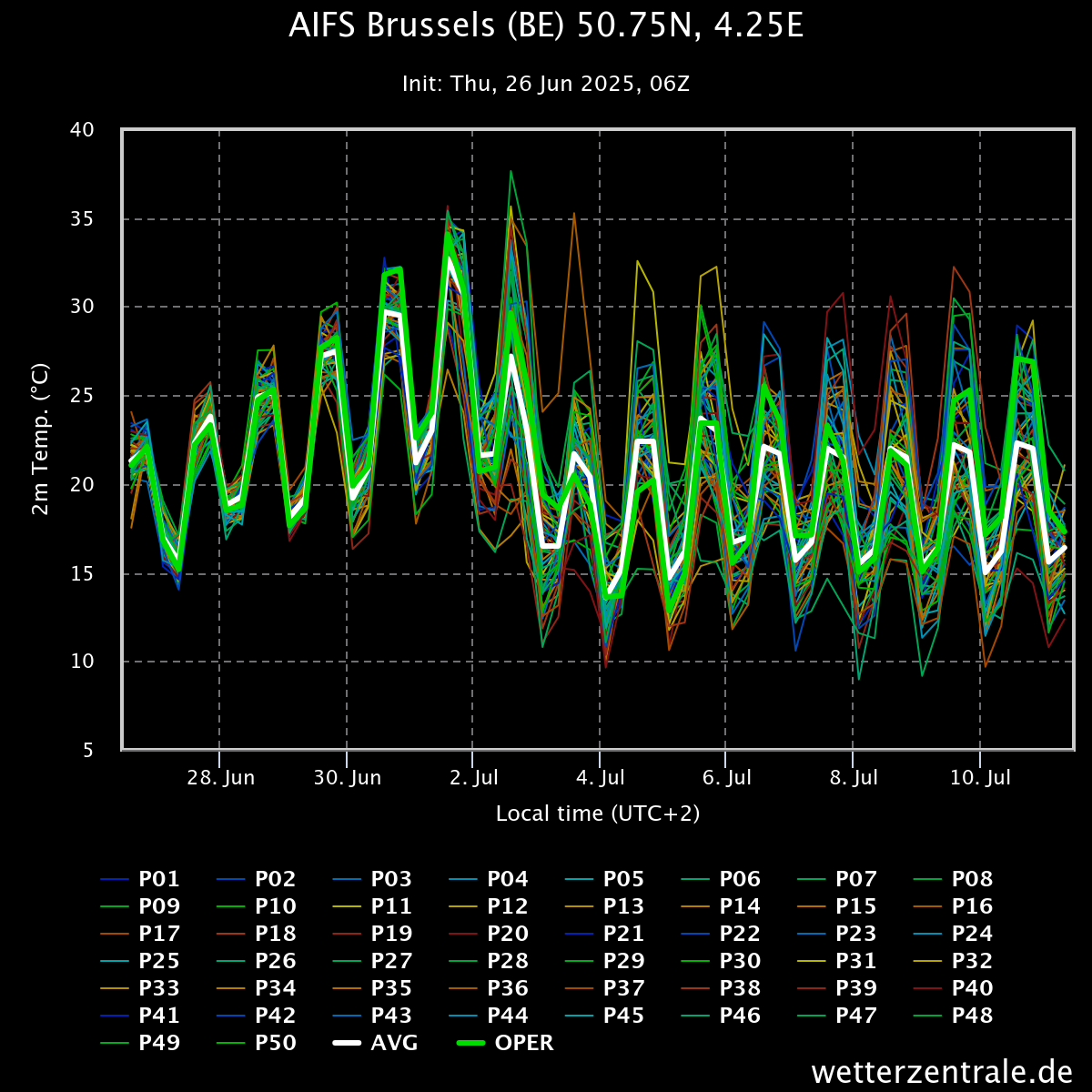Toggle the P31 ensemble member
Viewport: 1092px width, 1092px height.
pos(837,961)
